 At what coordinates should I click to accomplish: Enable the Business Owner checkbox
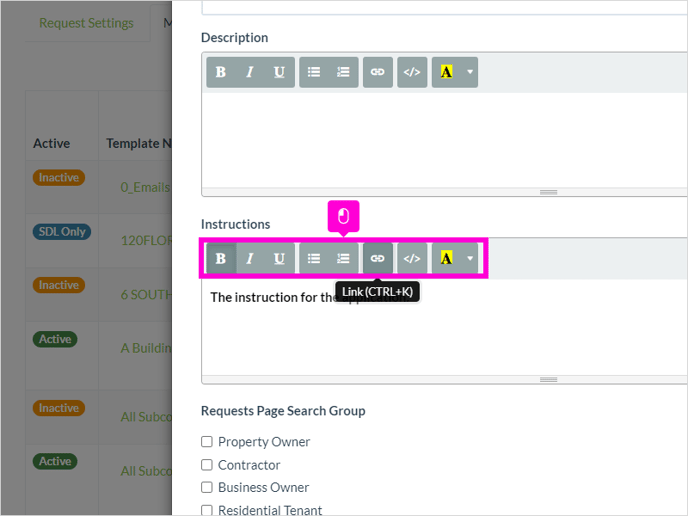(x=207, y=487)
